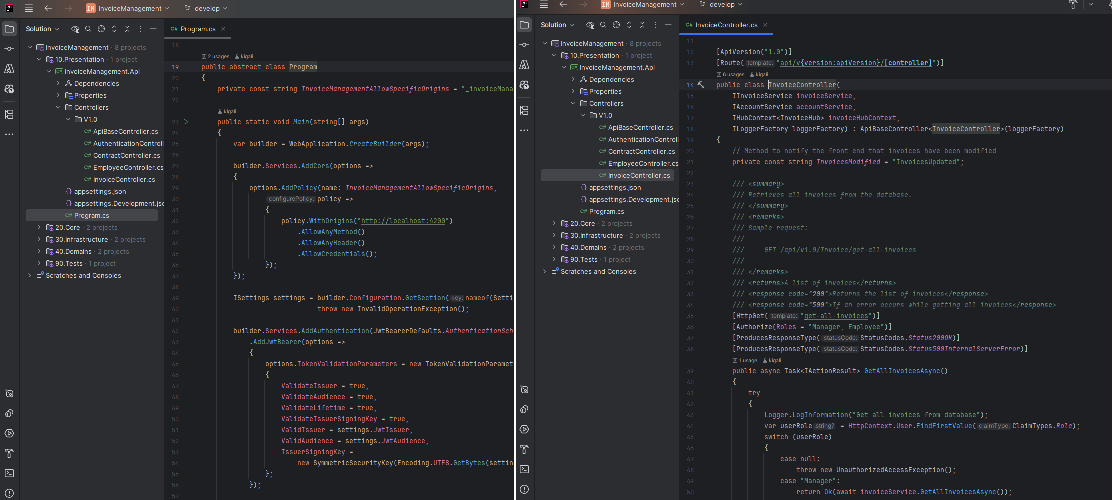This screenshot has width=1113, height=500.
Task: Click run gutter arrow beside Main method
Action: pos(187,122)
